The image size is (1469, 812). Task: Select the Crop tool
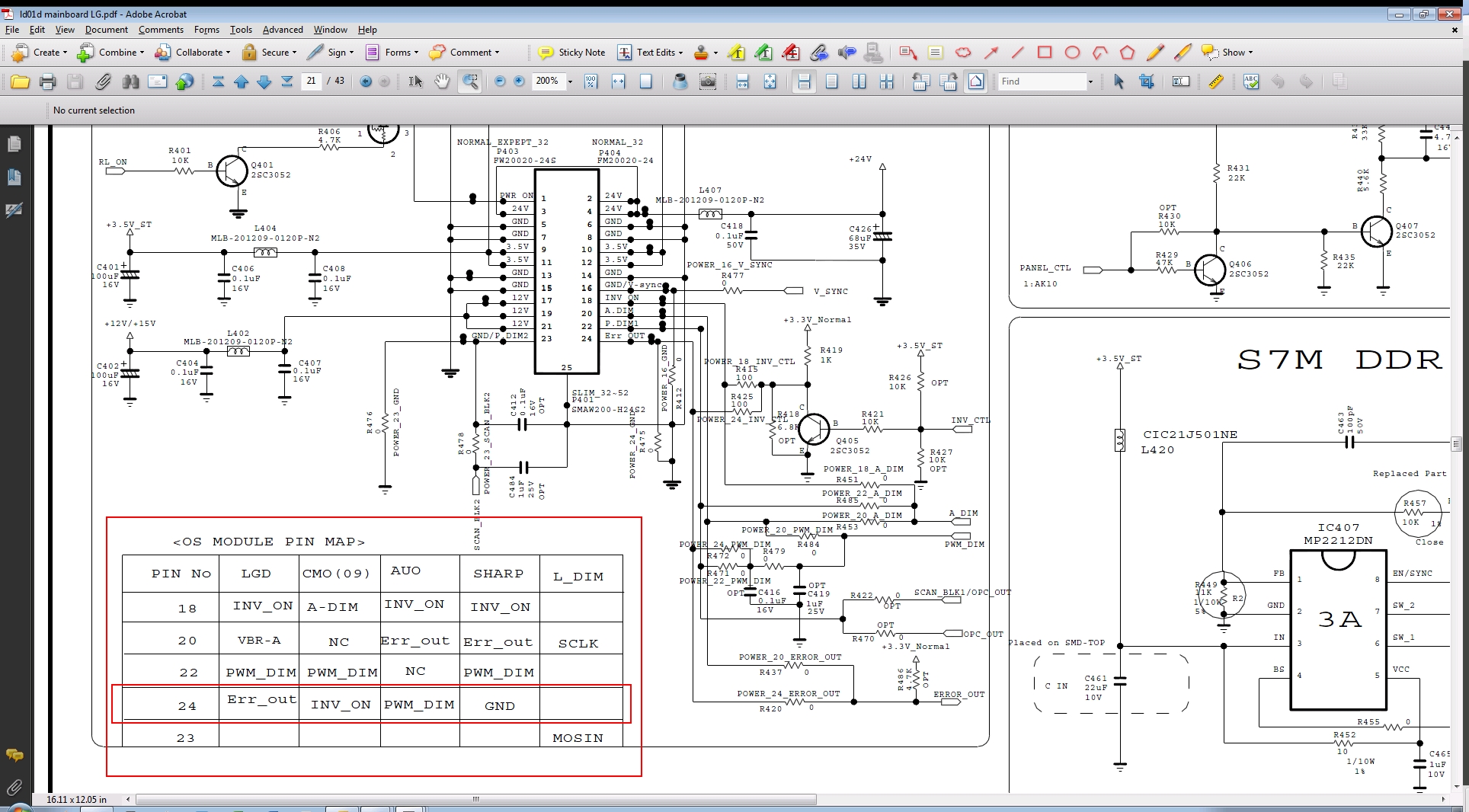point(1146,82)
